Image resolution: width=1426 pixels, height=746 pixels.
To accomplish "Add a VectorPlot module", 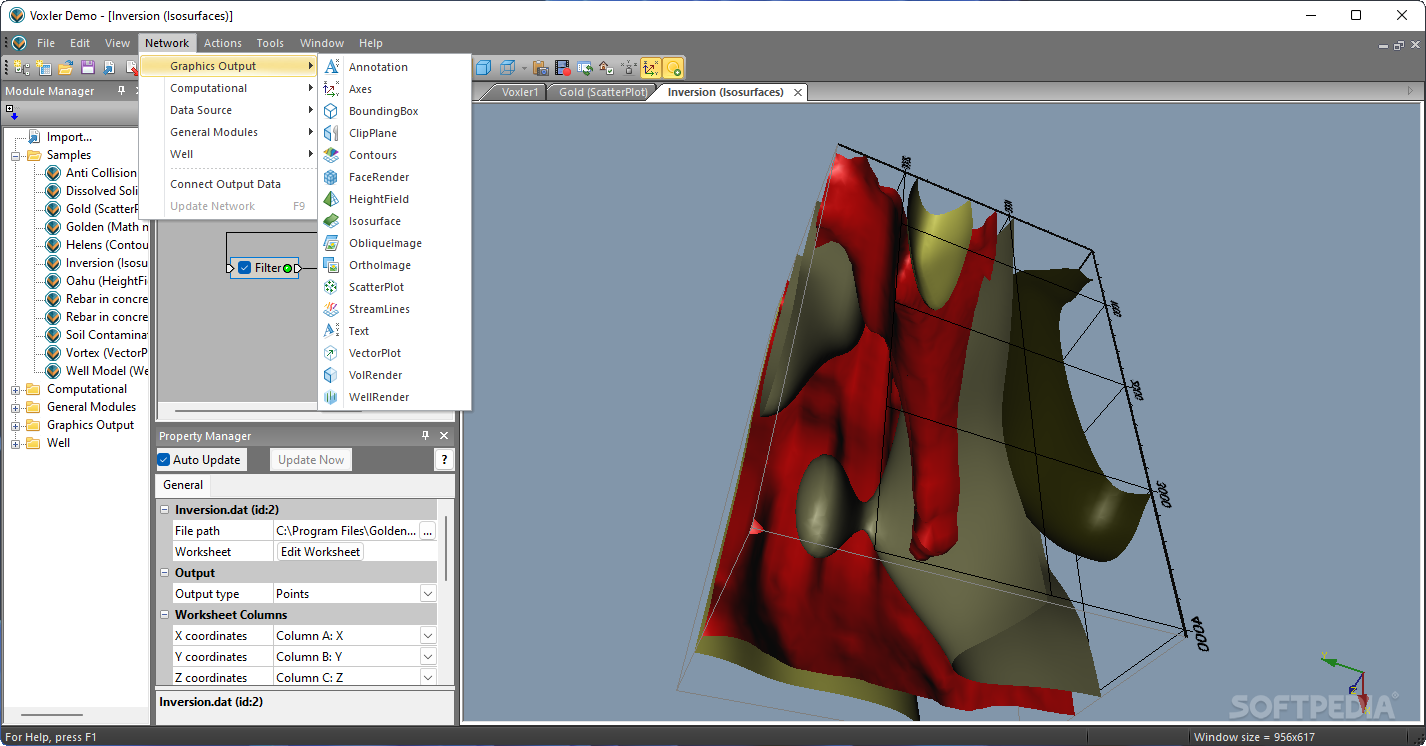I will pos(394,353).
